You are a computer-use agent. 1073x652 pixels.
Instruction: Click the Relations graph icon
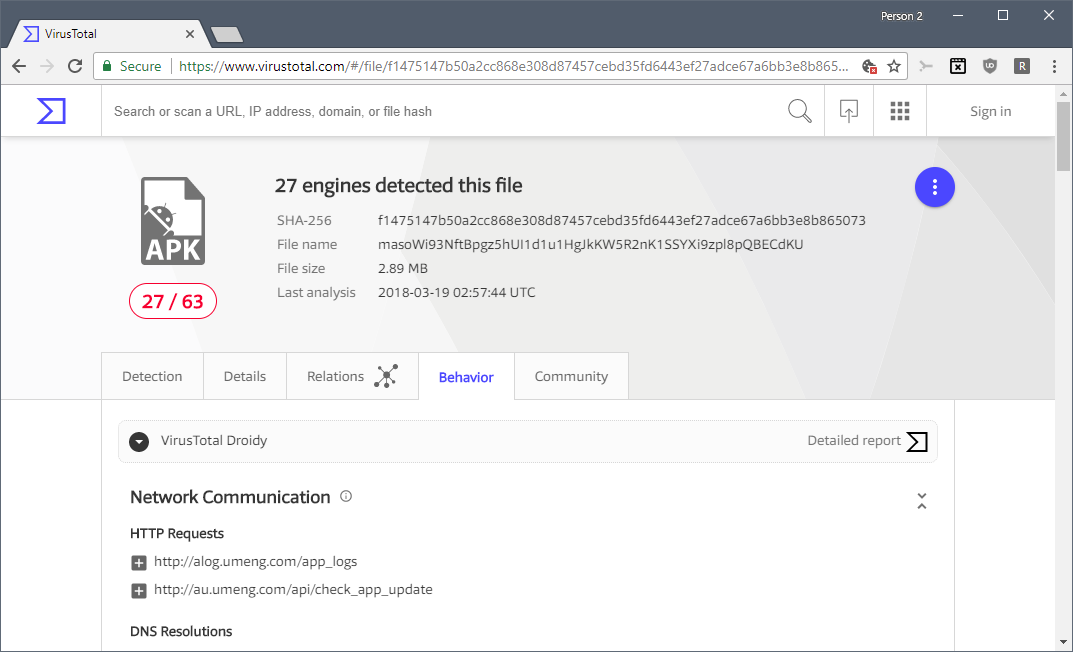click(x=386, y=376)
